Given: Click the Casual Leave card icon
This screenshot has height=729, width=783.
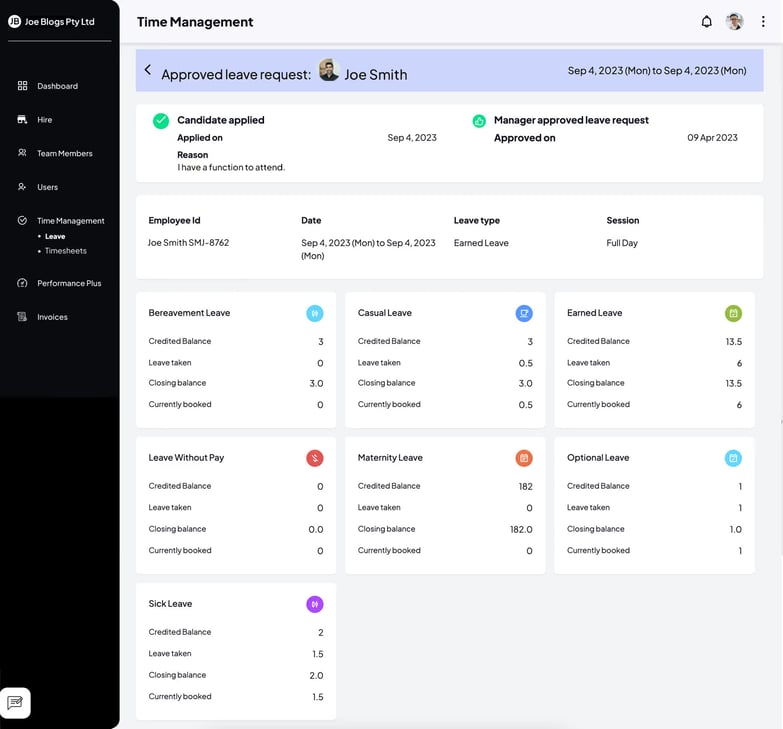Looking at the screenshot, I should [x=524, y=313].
